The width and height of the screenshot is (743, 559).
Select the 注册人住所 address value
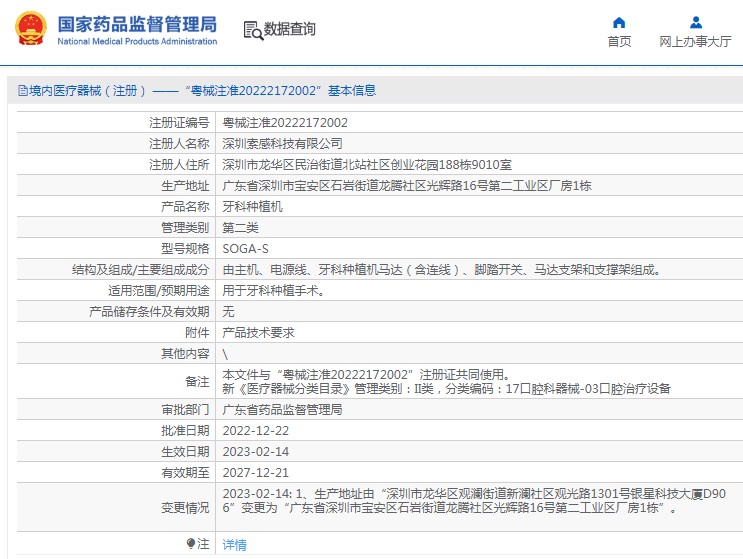[x=367, y=164]
